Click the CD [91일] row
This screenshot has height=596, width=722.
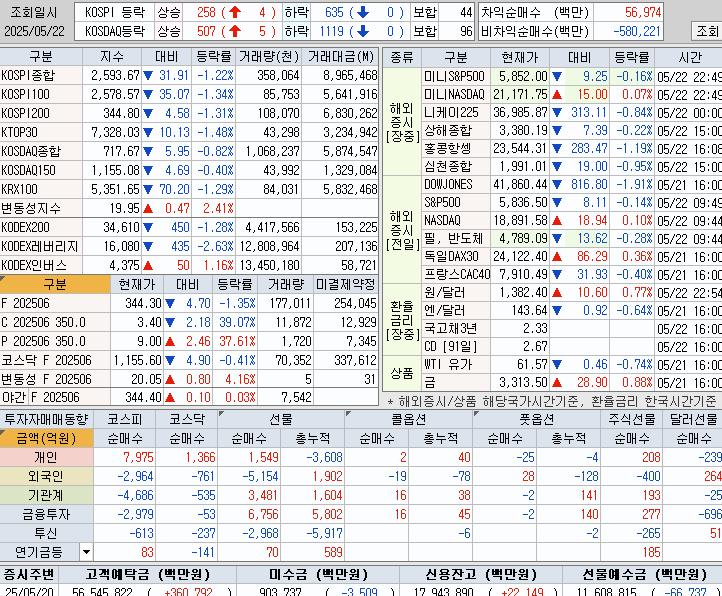click(x=572, y=346)
